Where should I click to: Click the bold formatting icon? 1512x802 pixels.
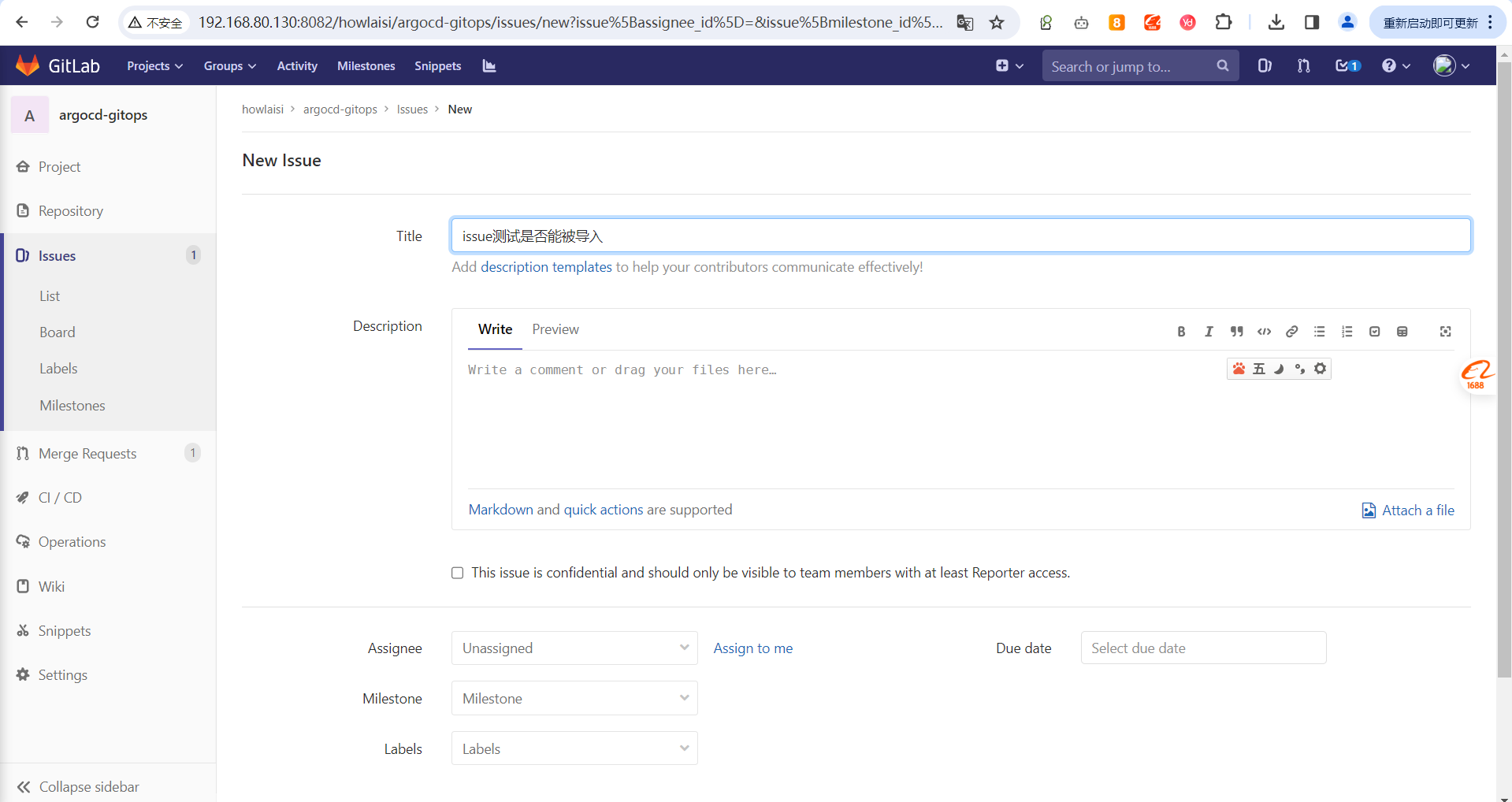click(1181, 332)
